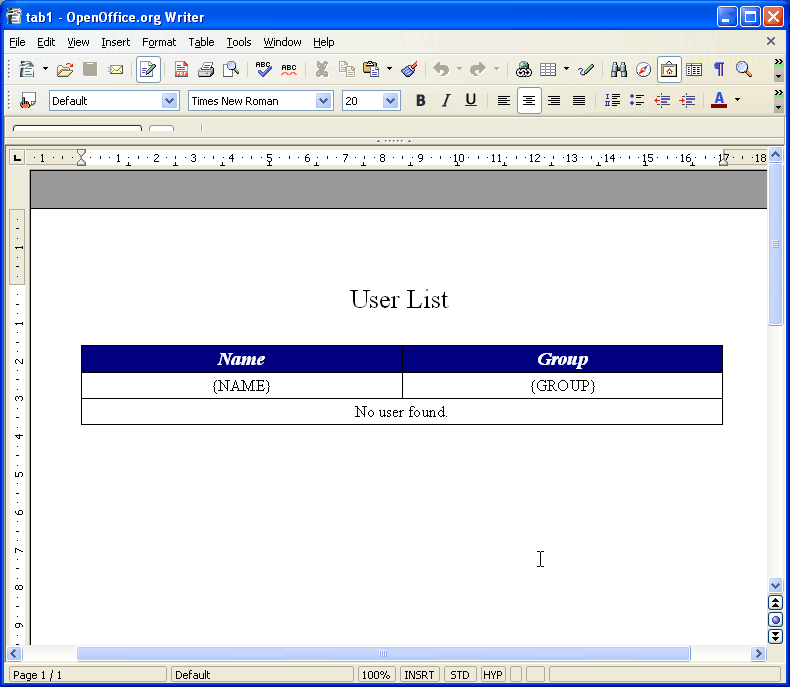Justify the text

click(579, 101)
